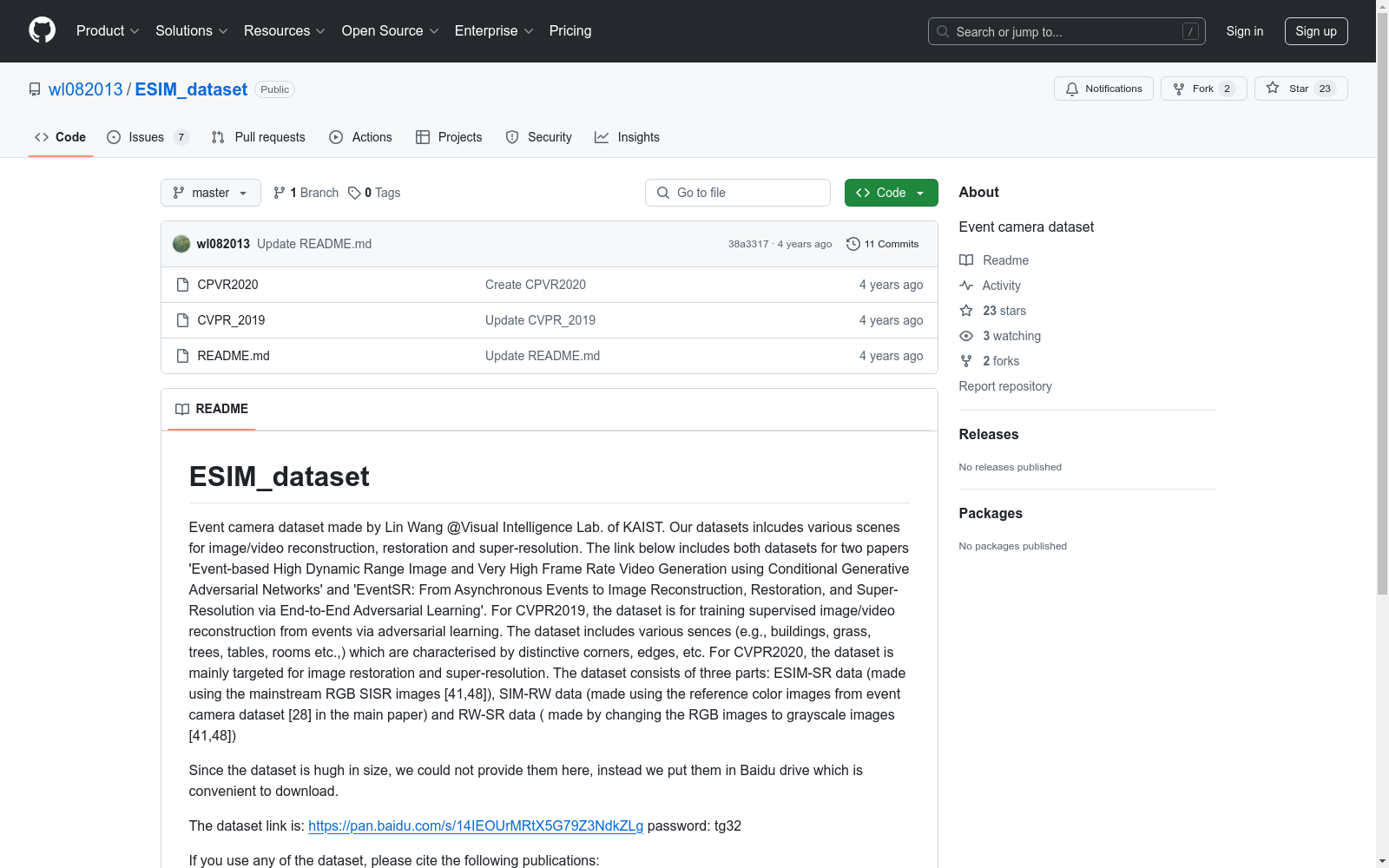Expand the Open Source menu

(x=391, y=31)
